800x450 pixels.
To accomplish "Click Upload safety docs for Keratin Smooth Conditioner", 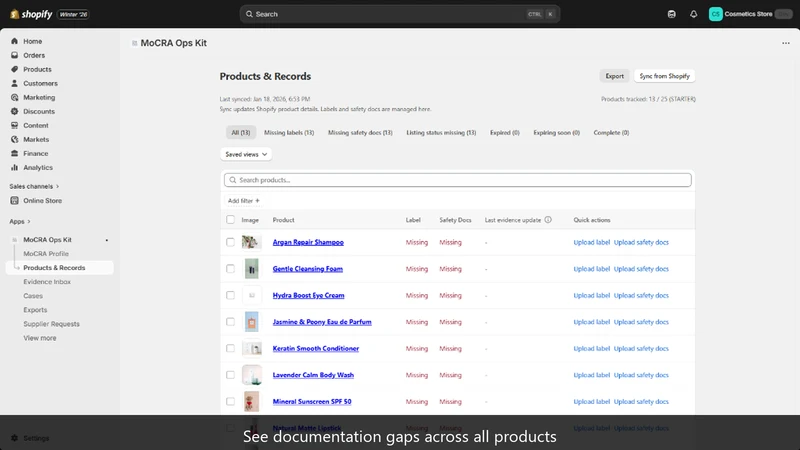I will (641, 348).
